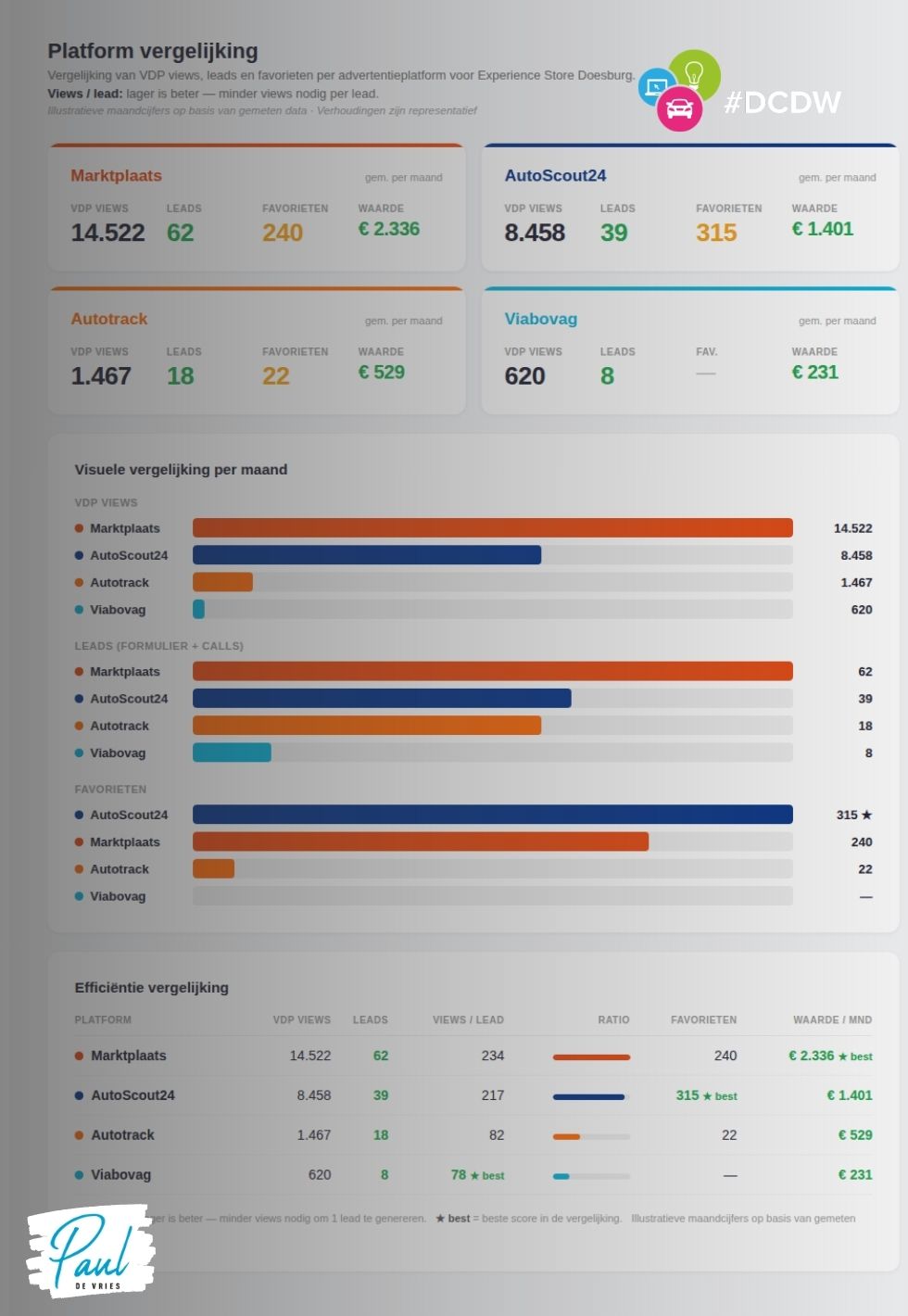The height and width of the screenshot is (1316, 908).
Task: Click the 'Efficiëntie vergelijking' heading
Action: (x=151, y=988)
